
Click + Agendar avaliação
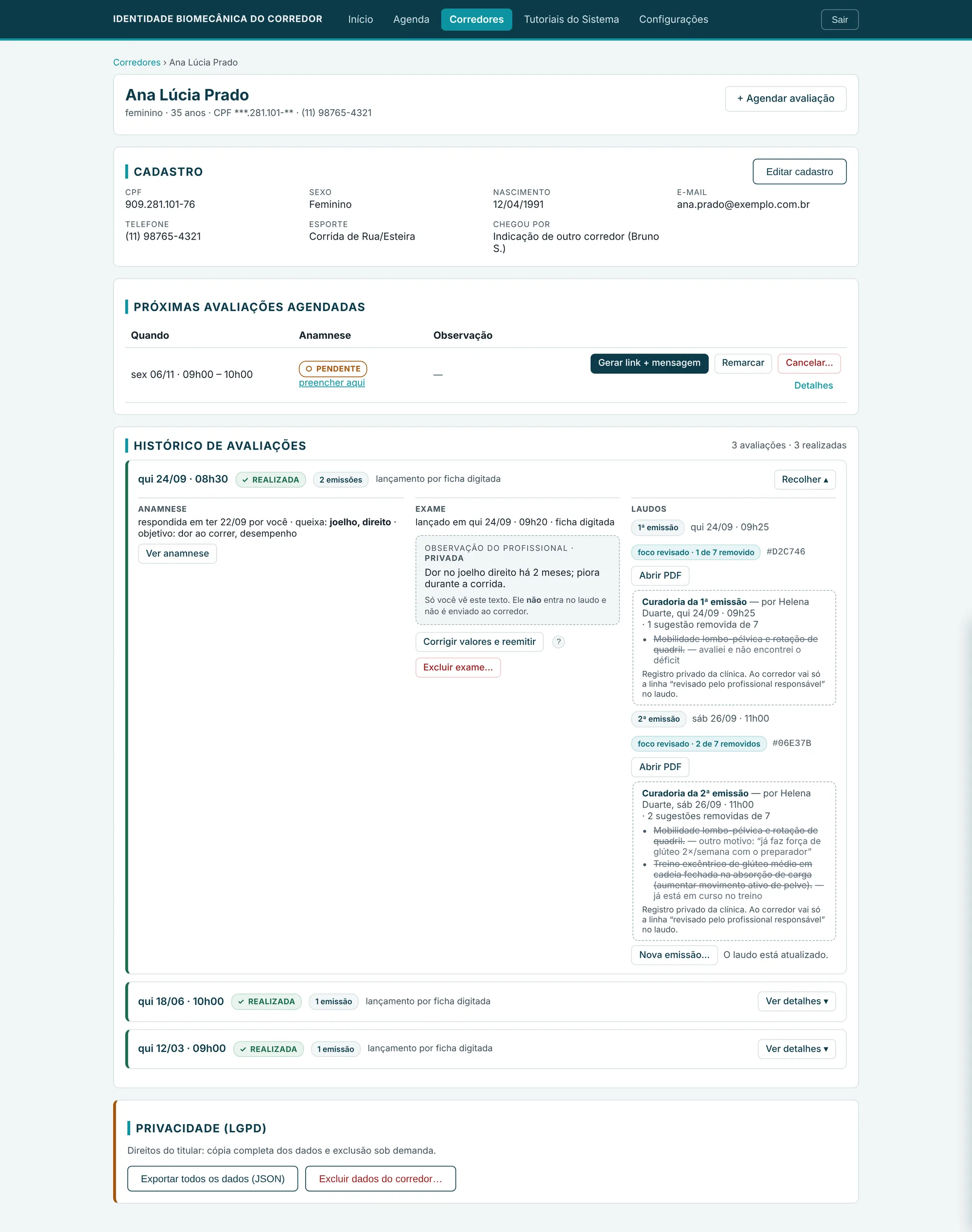click(x=785, y=99)
